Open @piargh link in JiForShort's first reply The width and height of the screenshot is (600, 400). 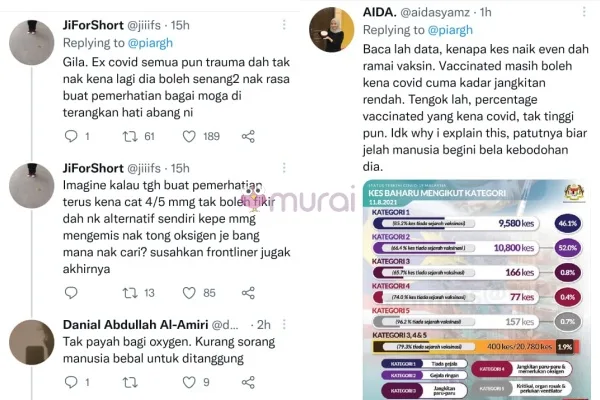(150, 43)
